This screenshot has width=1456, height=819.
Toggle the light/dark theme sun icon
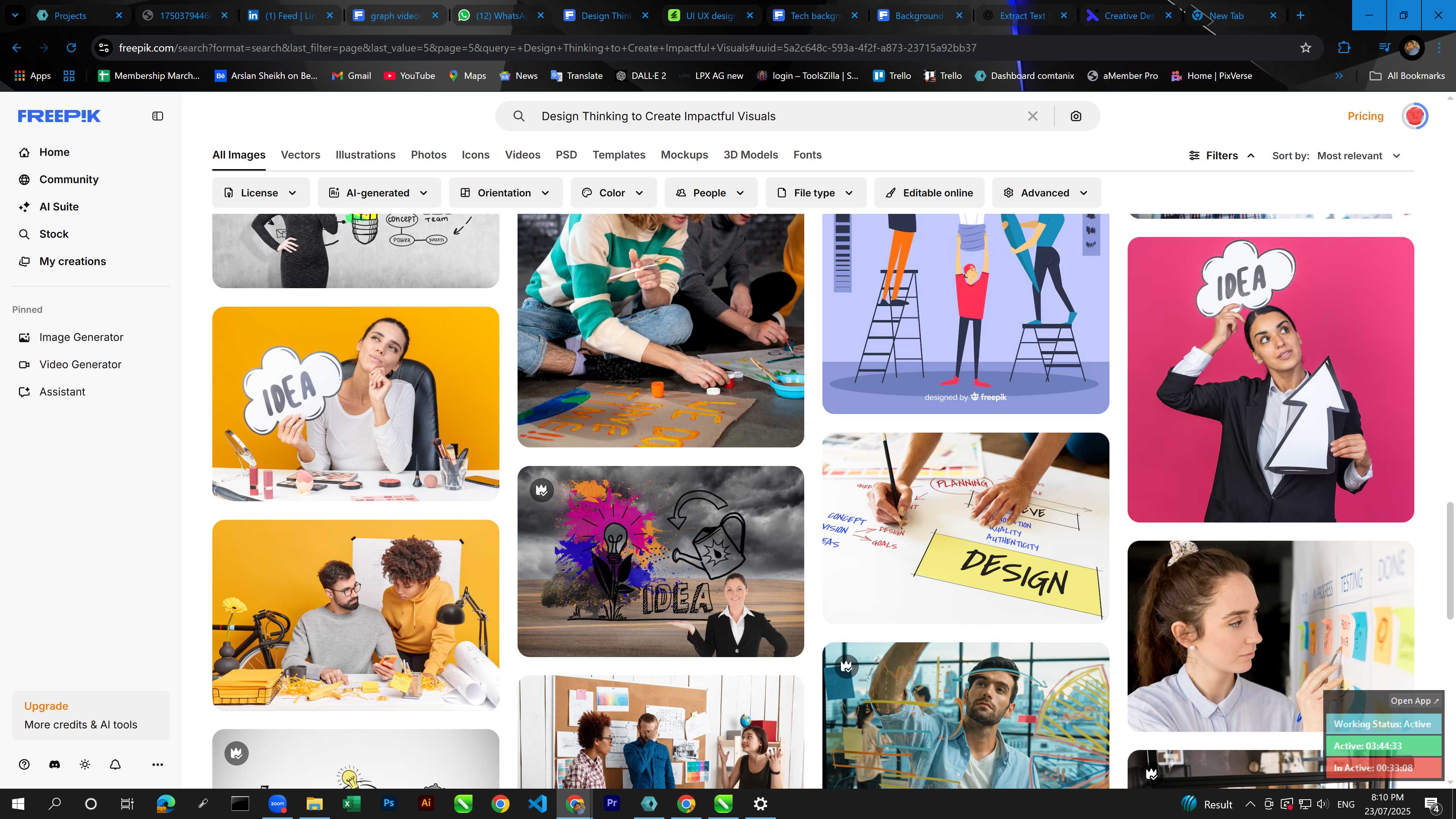coord(85,764)
